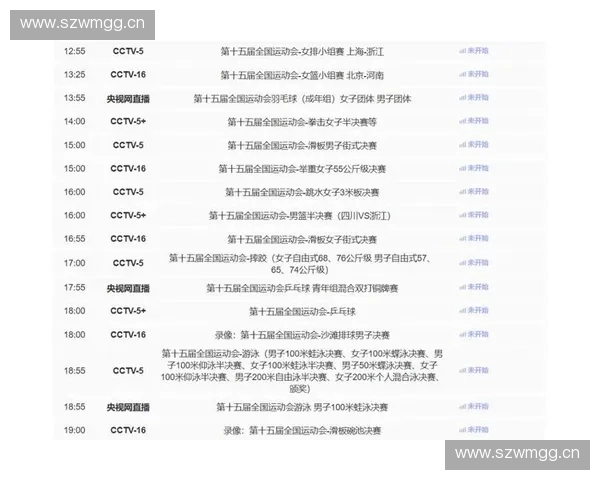Click 未开始 status for 13:55 羽毛球 row
Image resolution: width=600 pixels, height=480 pixels.
click(x=474, y=98)
